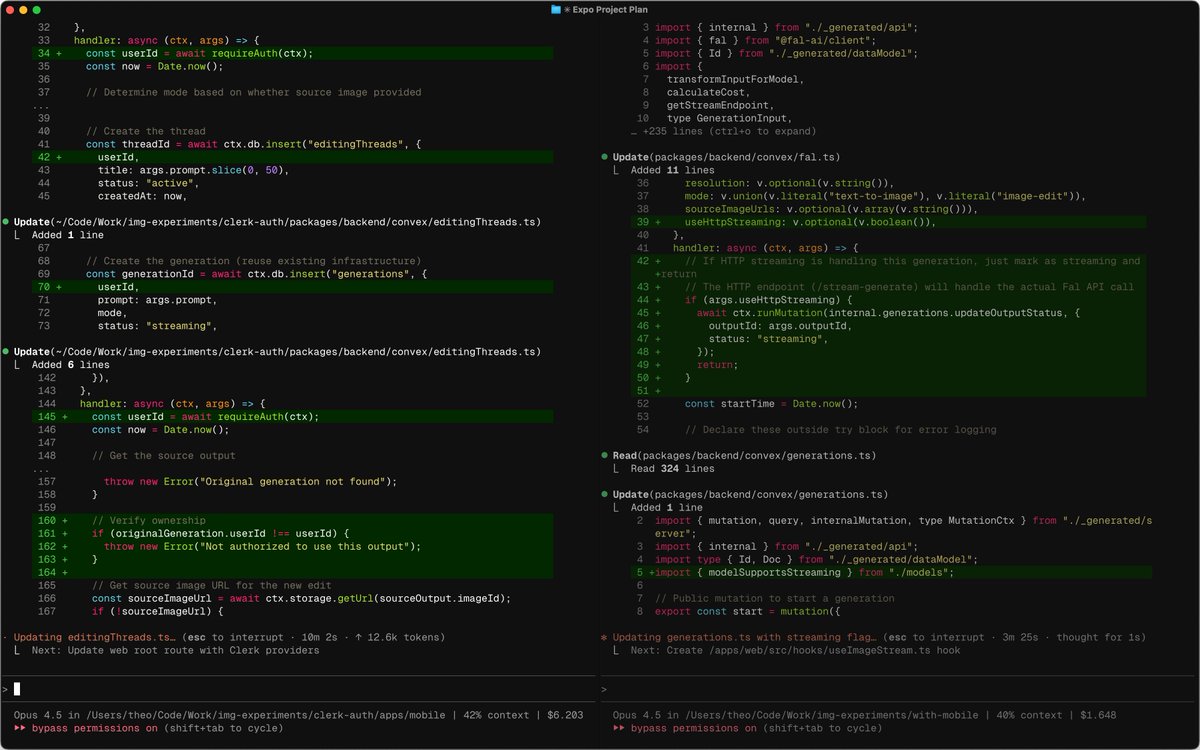Click added line 70 with userId

[x=292, y=287]
